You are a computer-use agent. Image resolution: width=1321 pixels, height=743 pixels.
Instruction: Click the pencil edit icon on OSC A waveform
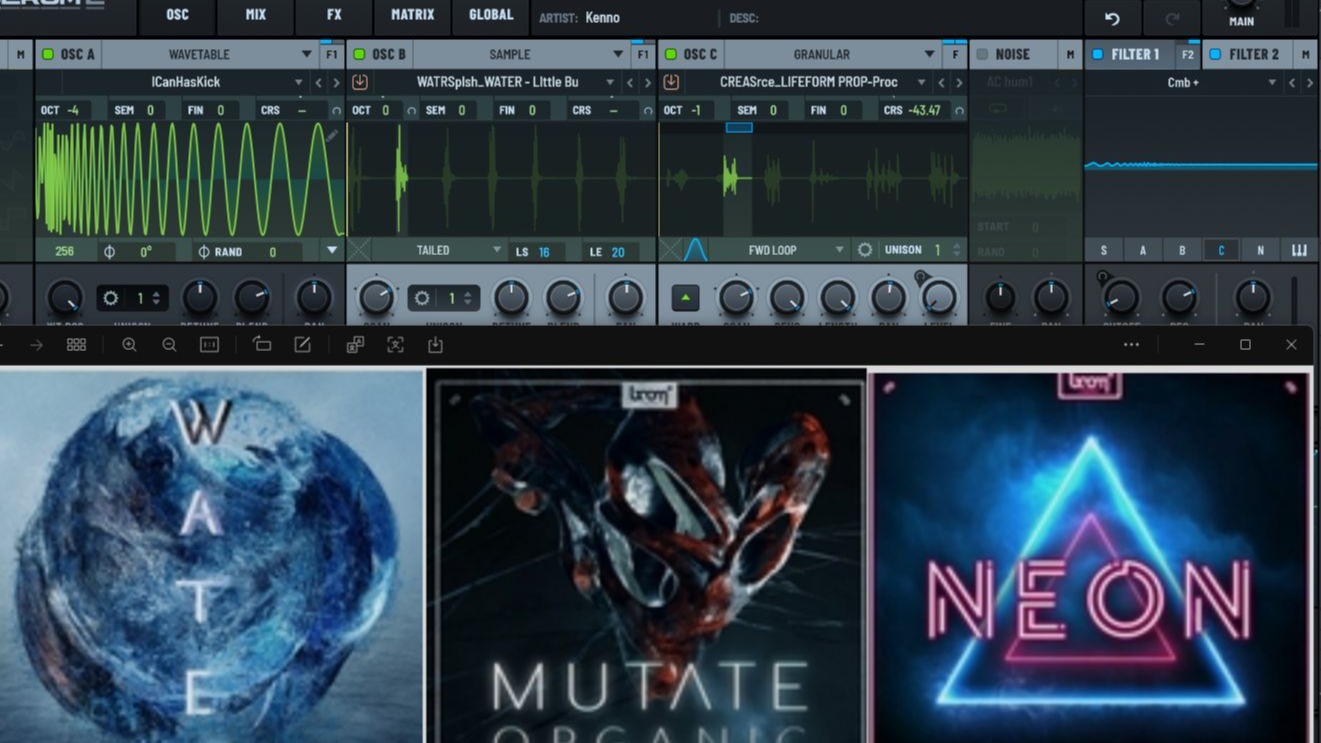pos(332,135)
